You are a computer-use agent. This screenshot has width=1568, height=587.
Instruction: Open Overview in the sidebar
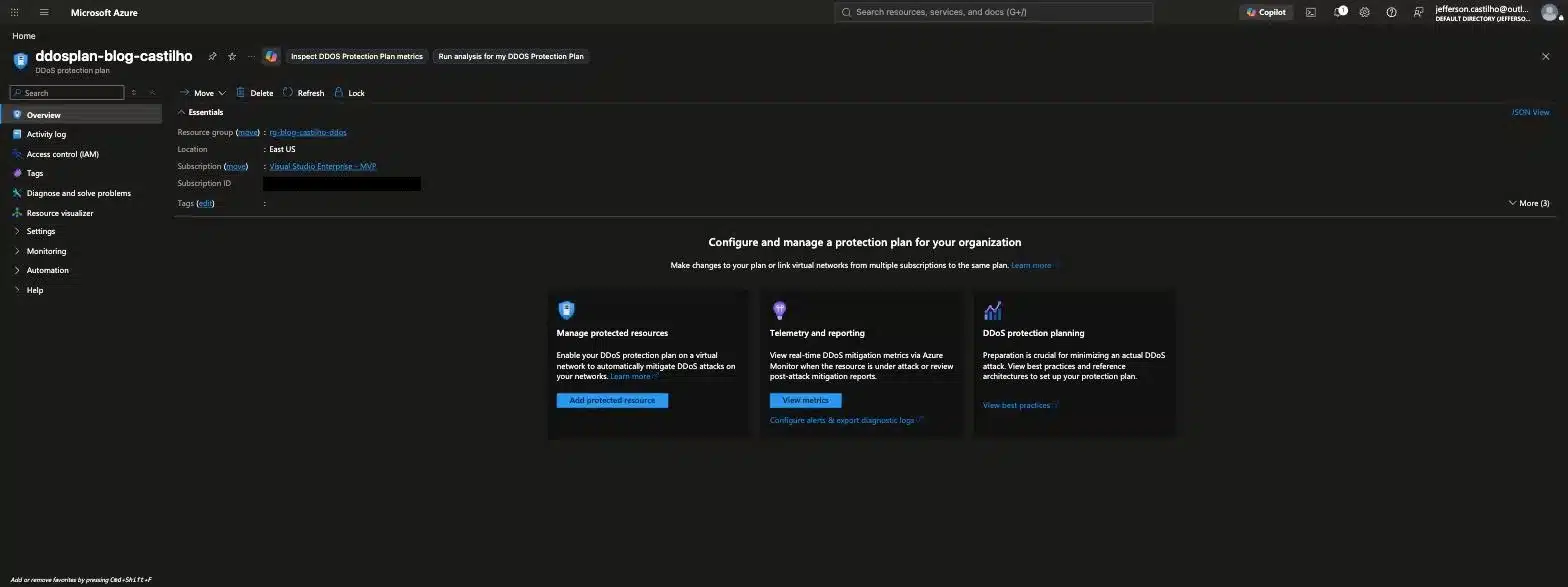(81, 115)
